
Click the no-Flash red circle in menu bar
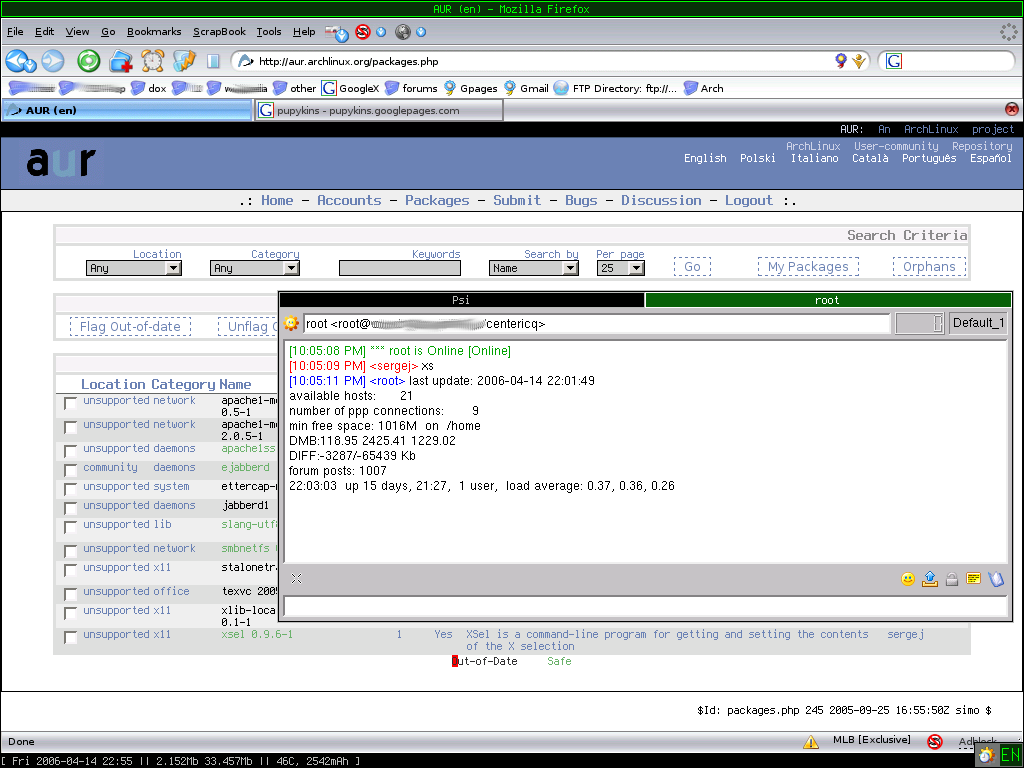362,31
